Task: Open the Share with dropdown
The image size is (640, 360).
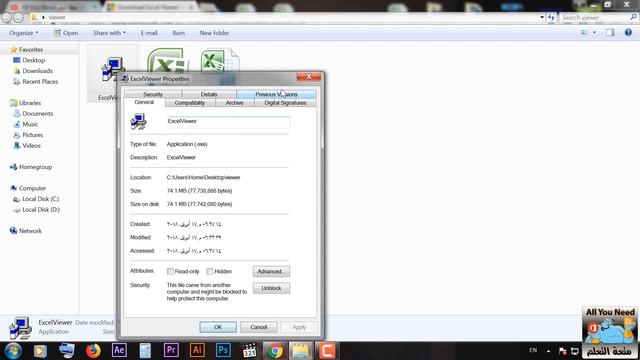Action: (109, 33)
